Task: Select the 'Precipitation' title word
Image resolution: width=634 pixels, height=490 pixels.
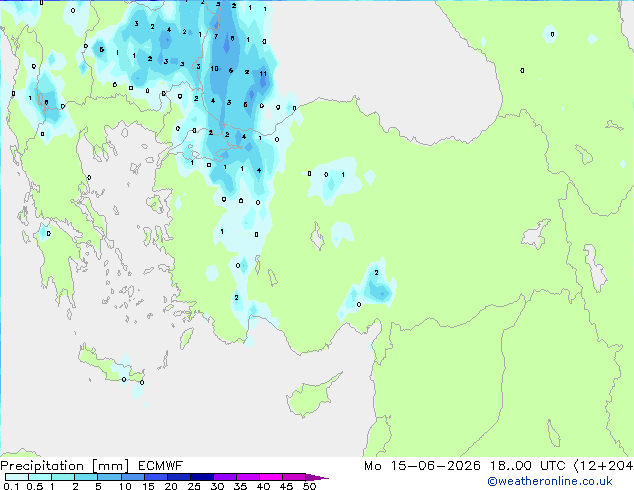Action: tap(42, 466)
